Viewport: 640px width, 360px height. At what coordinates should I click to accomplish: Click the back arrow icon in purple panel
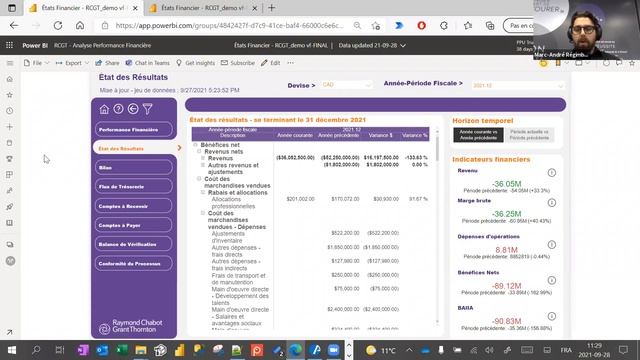tap(133, 109)
